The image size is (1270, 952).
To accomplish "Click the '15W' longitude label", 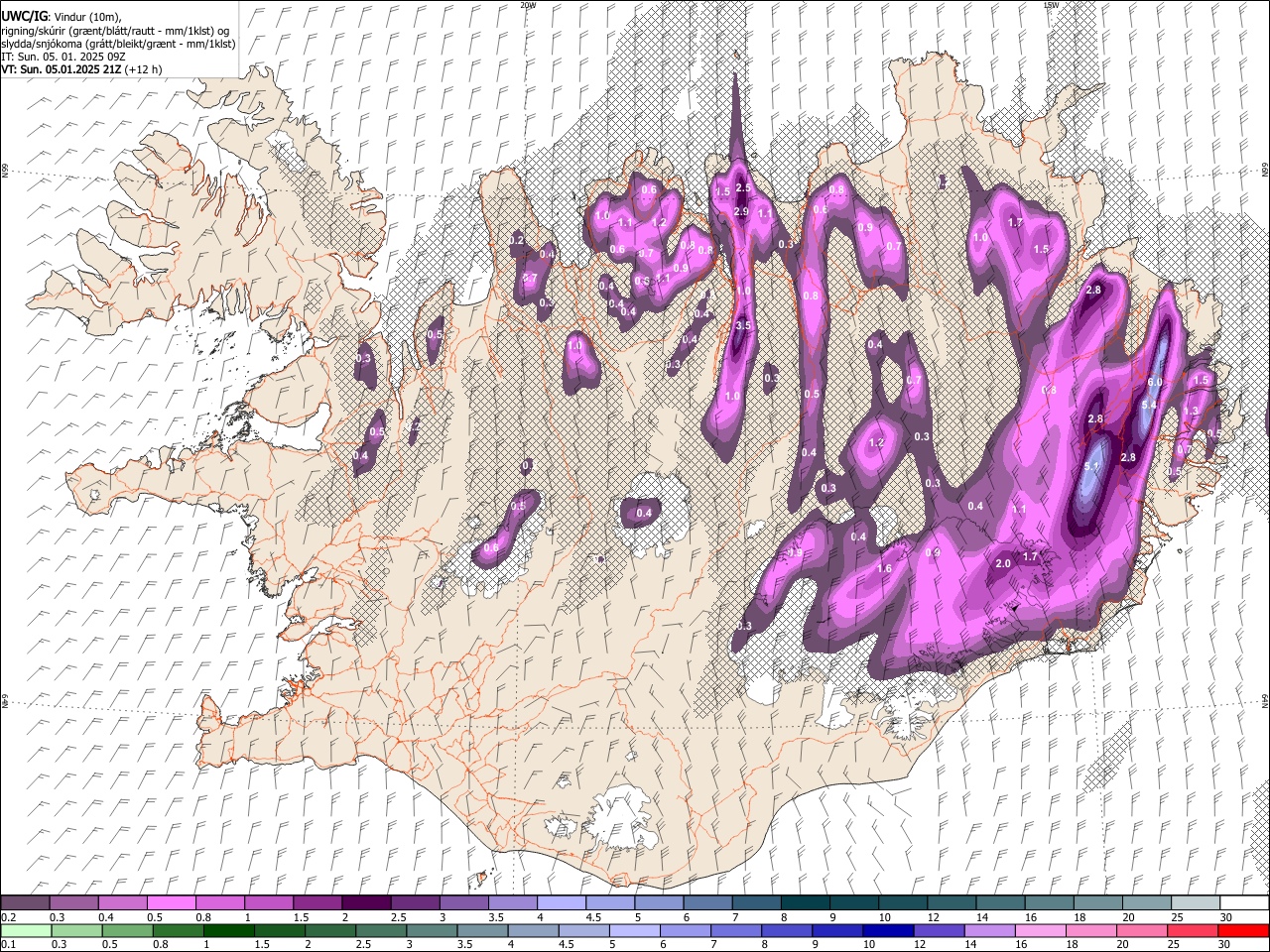I will (x=1051, y=5).
